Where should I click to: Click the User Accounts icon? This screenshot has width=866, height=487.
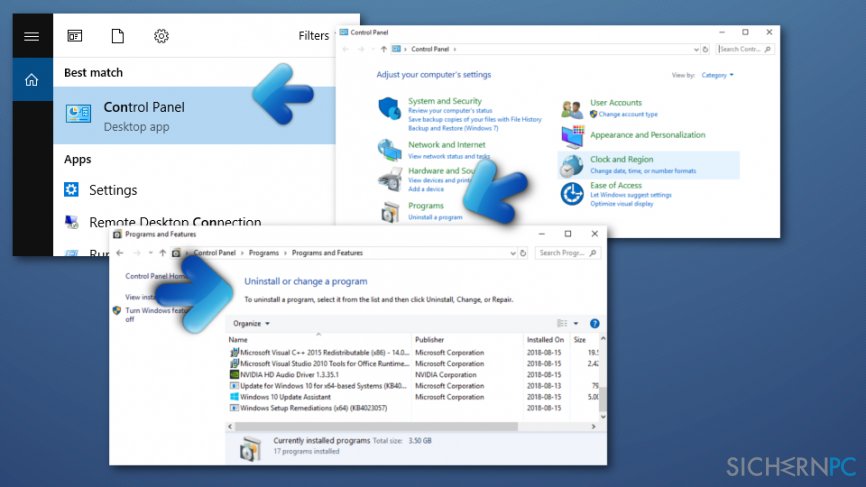[572, 109]
